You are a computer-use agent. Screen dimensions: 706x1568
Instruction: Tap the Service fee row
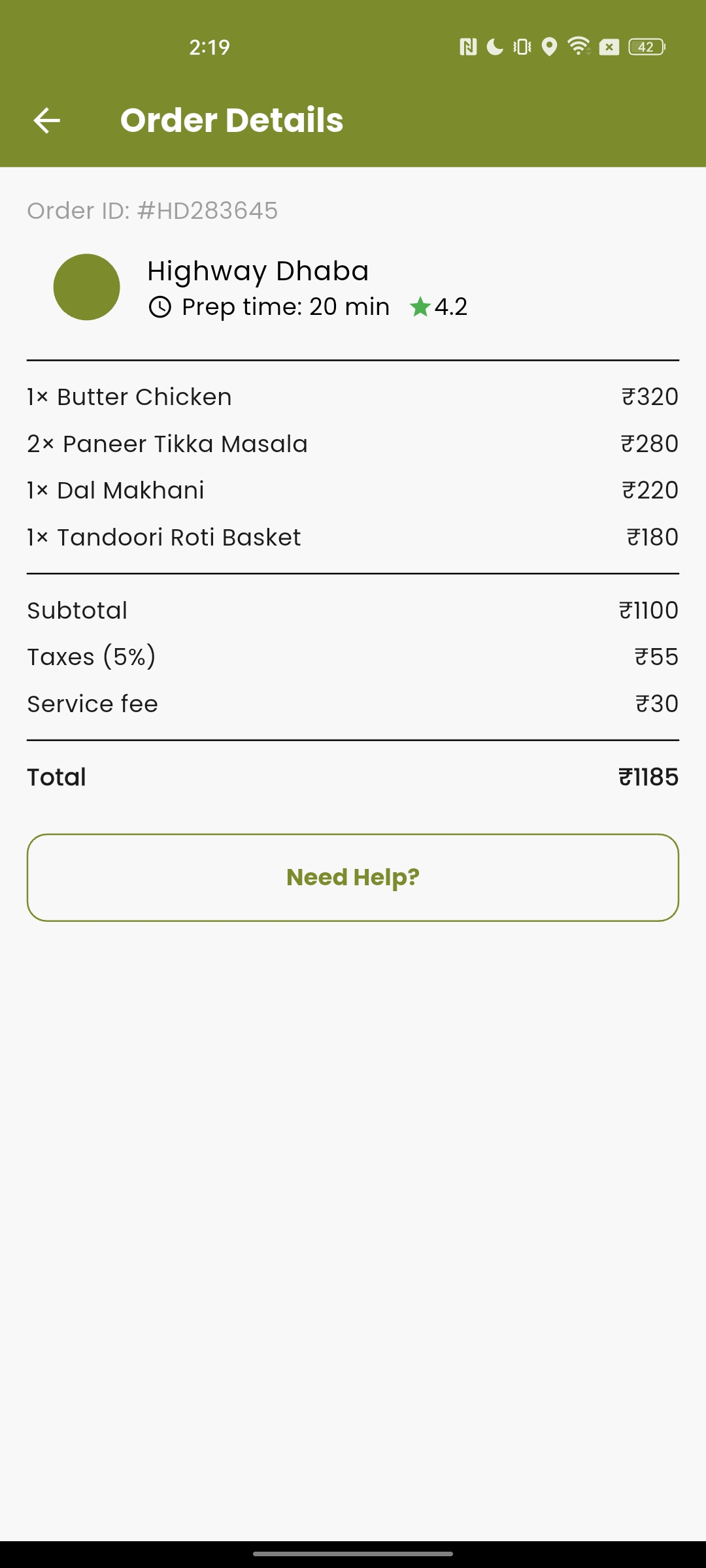point(353,704)
